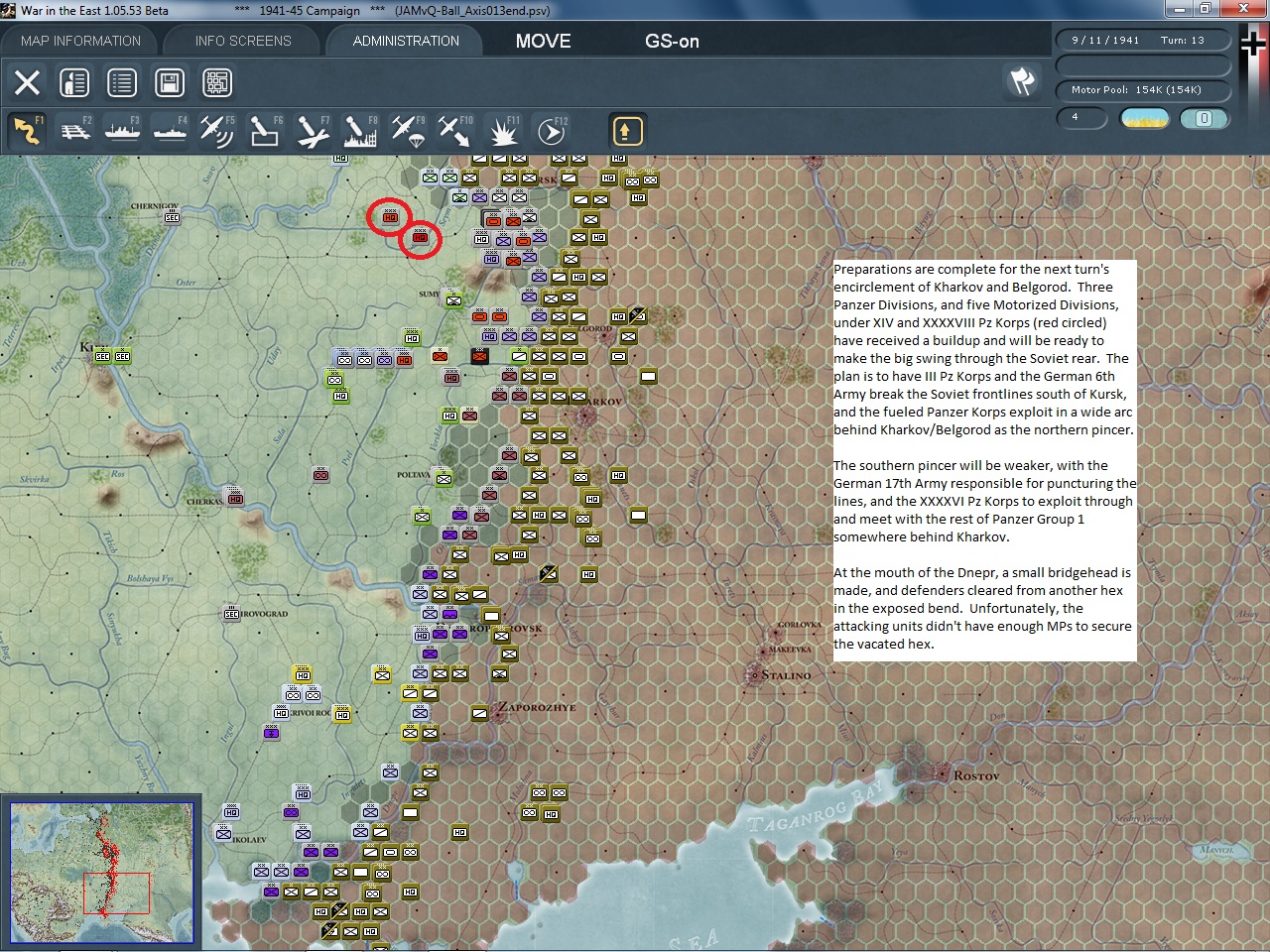1270x952 pixels.
Task: Minimize the War in the East window
Action: tap(1179, 9)
